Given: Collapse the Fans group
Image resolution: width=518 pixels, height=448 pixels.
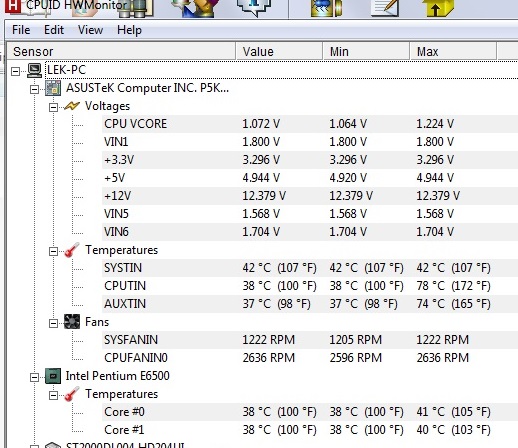Looking at the screenshot, I should (53, 323).
